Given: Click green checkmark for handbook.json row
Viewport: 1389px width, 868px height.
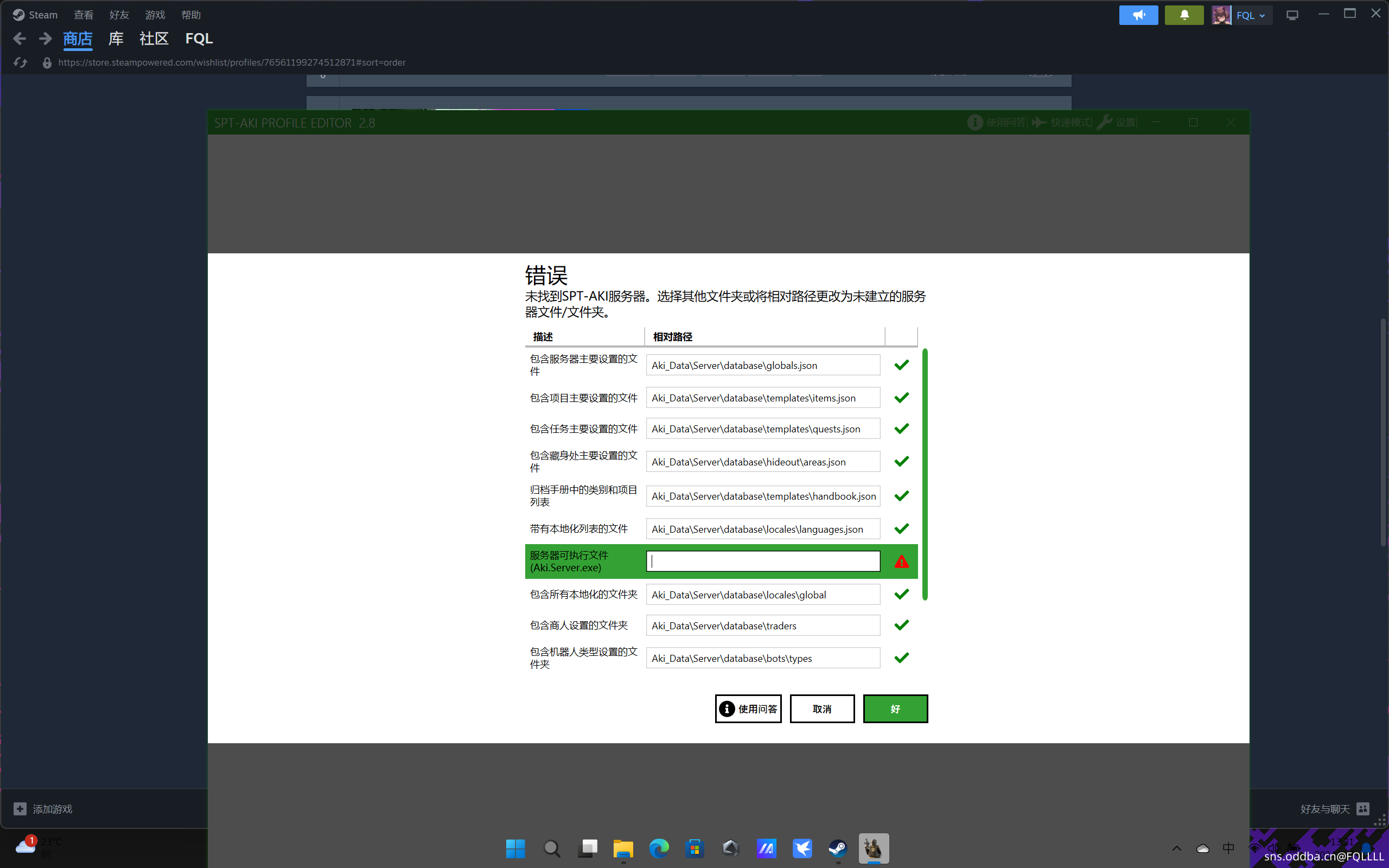Looking at the screenshot, I should tap(901, 495).
